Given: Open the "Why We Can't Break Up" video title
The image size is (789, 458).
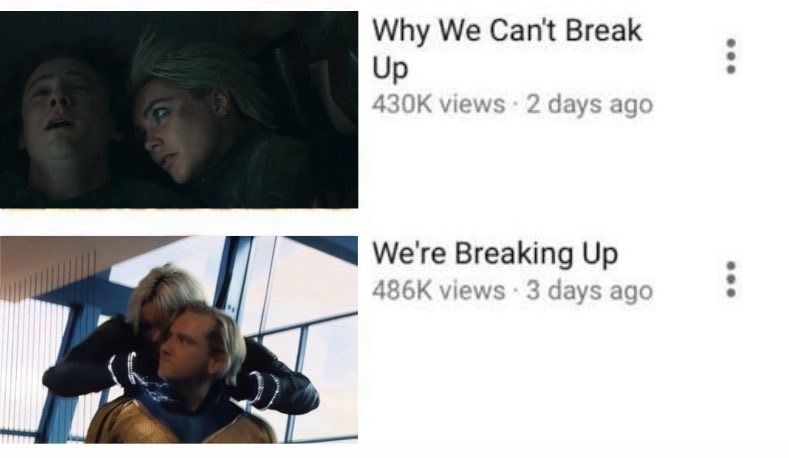Looking at the screenshot, I should (x=507, y=49).
